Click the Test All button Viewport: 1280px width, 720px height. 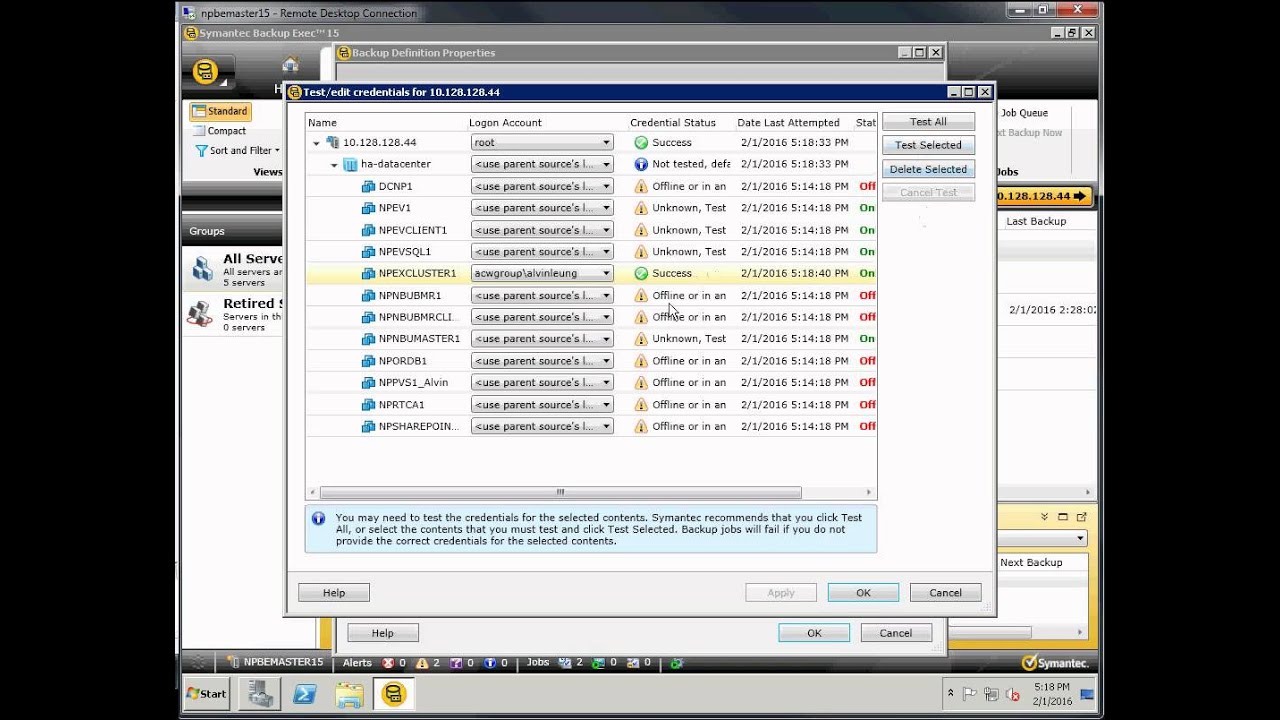pos(928,122)
